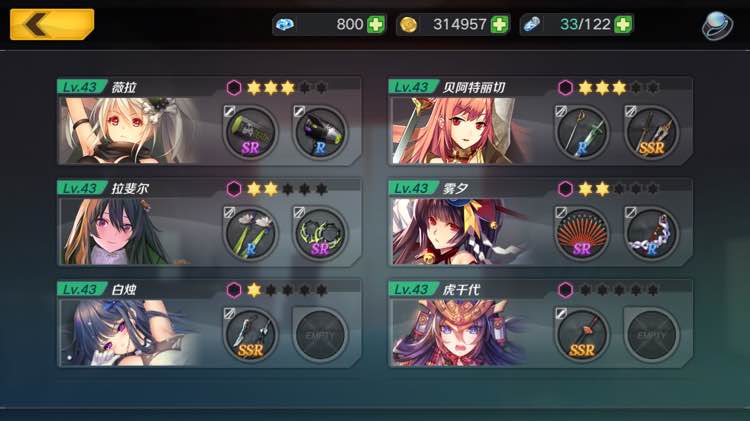Refill stamina with the 33/122 plus icon
750x421 pixels.
[x=623, y=24]
